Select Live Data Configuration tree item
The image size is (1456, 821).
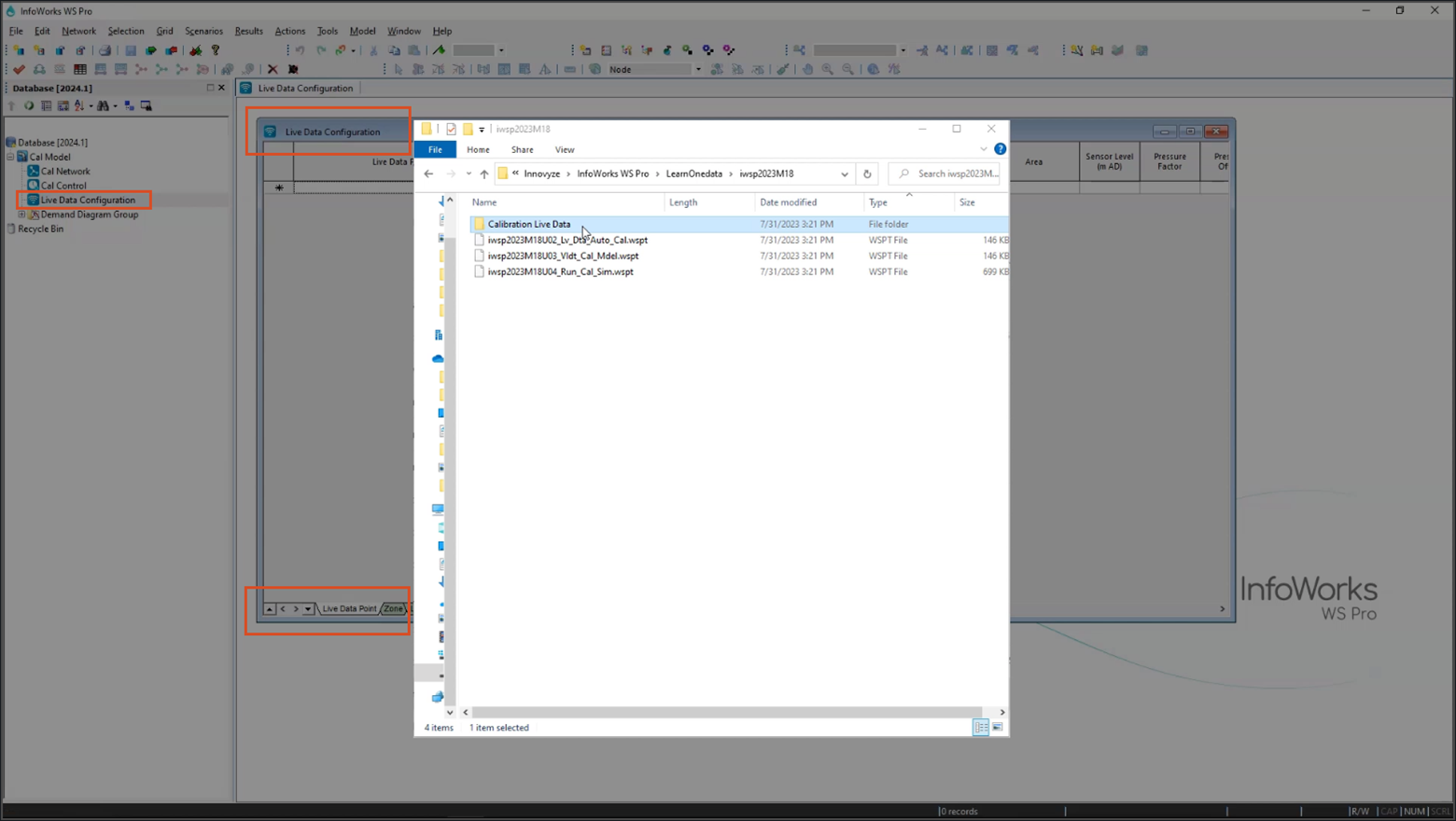click(x=88, y=200)
